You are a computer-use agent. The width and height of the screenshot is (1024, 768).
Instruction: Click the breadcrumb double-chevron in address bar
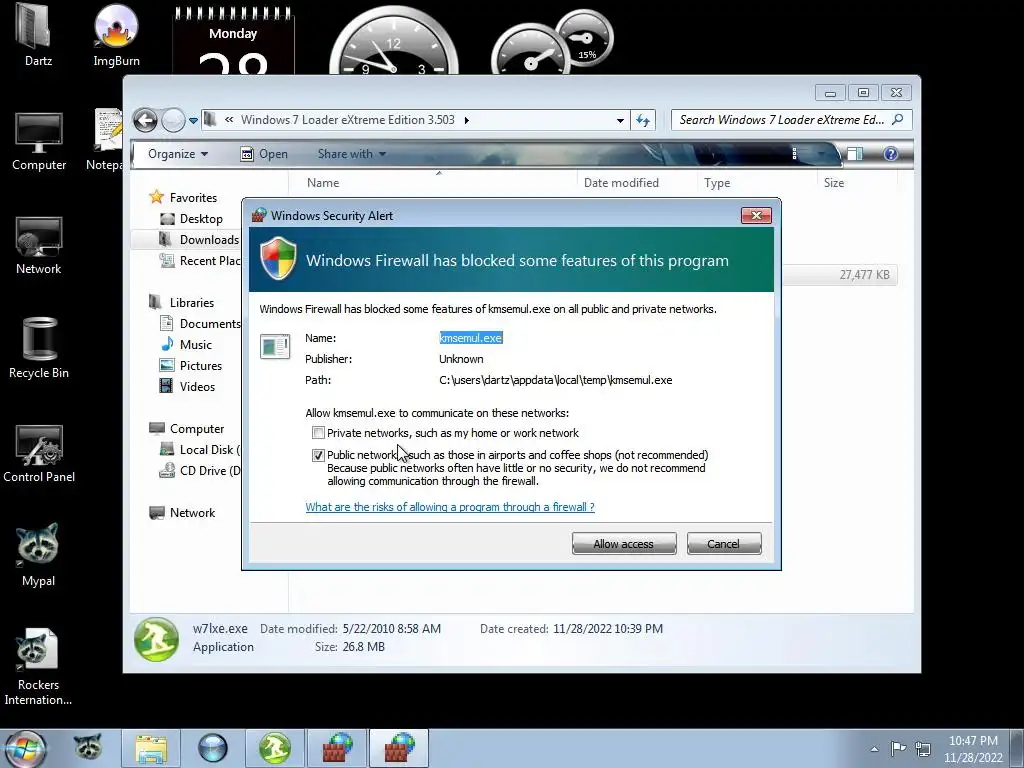click(229, 120)
